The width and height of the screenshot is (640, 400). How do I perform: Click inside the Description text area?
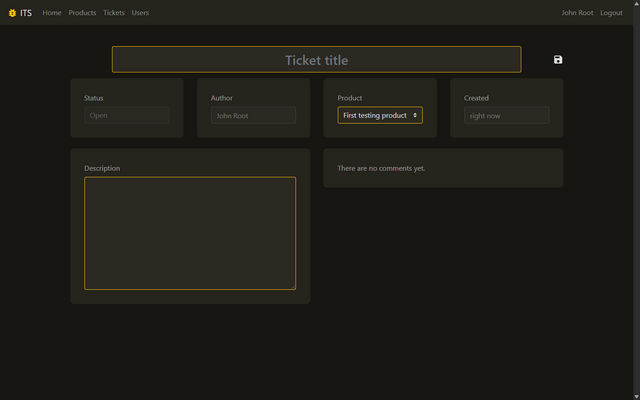[x=190, y=233]
